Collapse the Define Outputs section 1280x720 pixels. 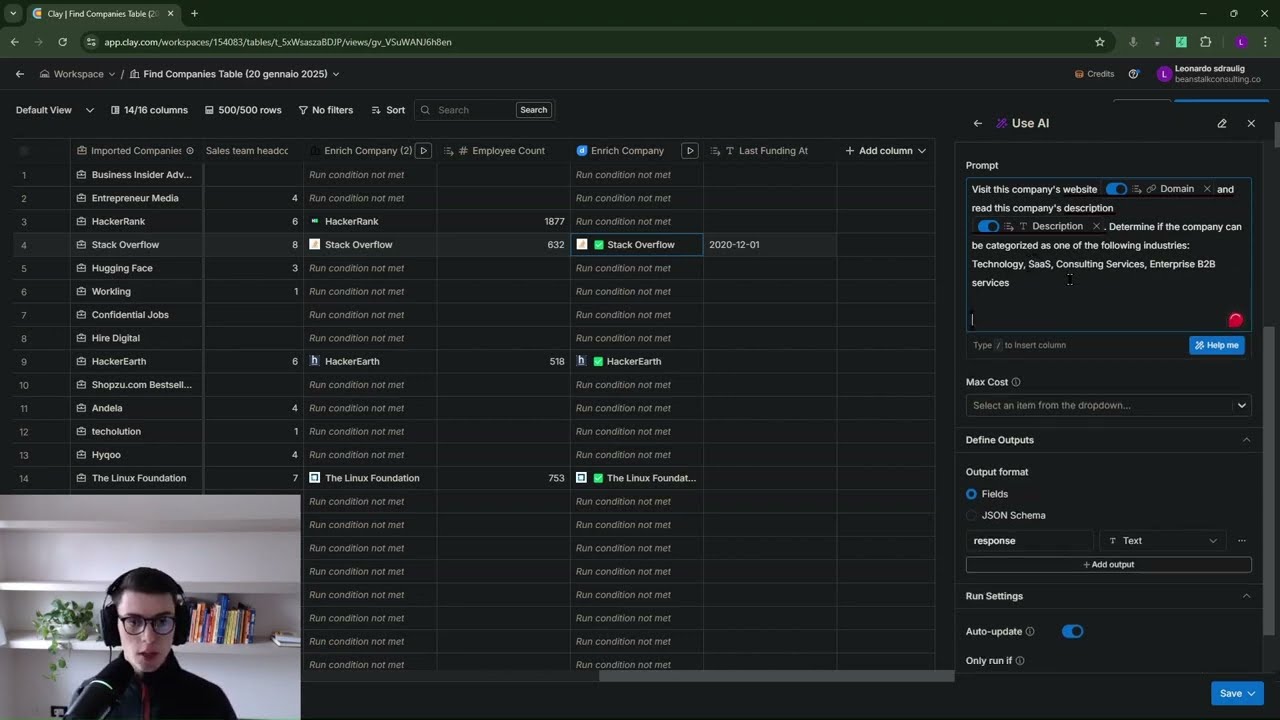1246,440
